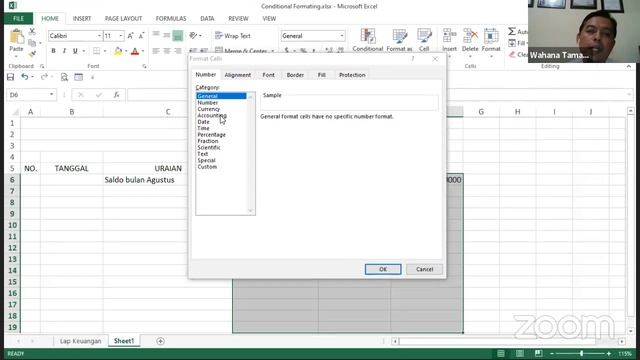640x360 pixels.
Task: Select Date in the Category list
Action: [203, 122]
